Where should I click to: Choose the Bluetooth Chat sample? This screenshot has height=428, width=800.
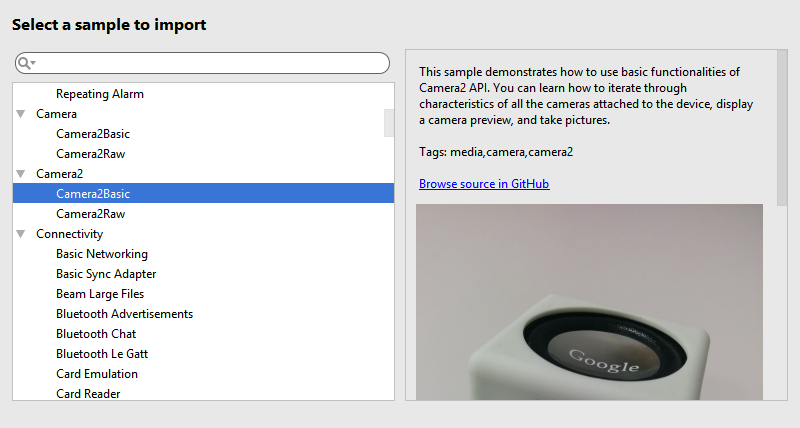click(96, 334)
